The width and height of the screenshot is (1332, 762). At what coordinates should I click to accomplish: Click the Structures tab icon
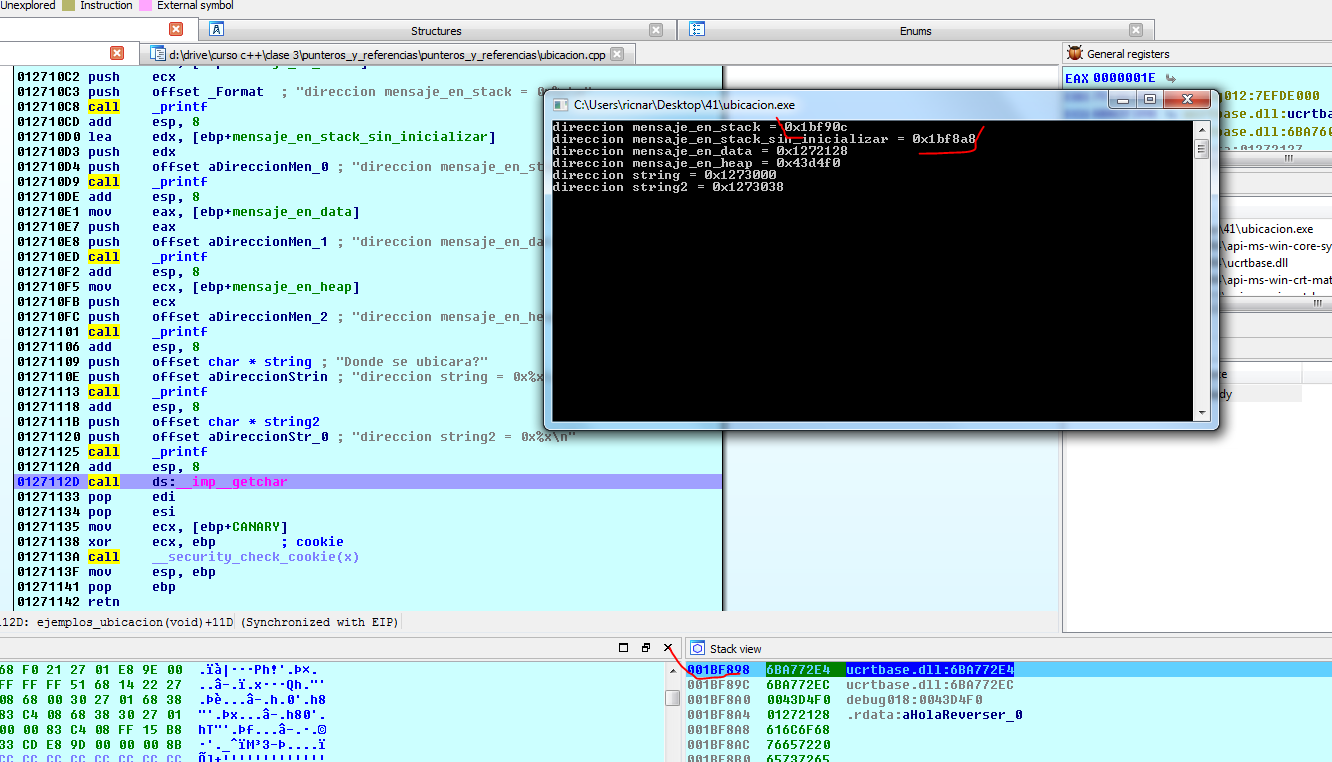tap(217, 30)
